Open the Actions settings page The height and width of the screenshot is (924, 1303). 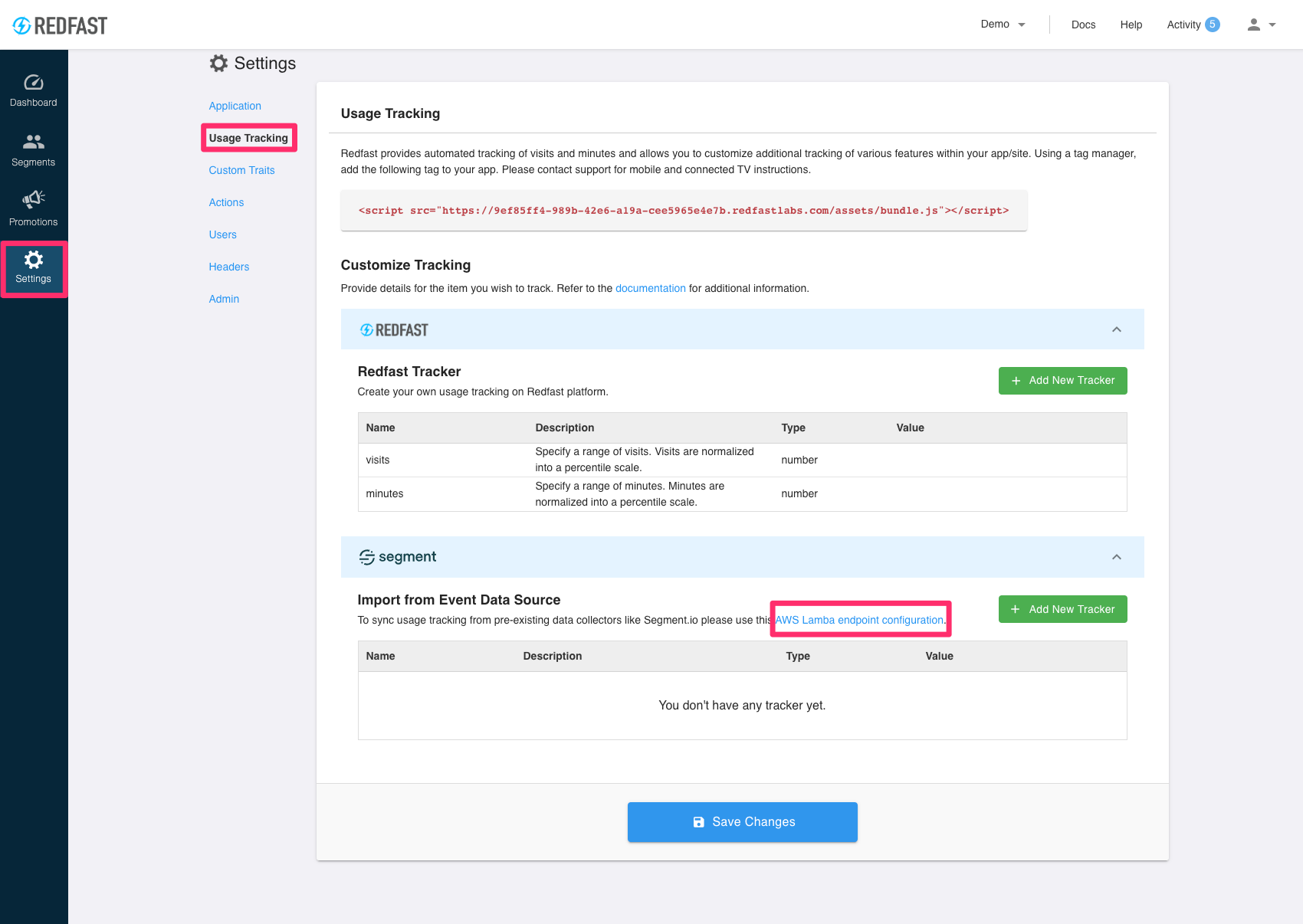[x=226, y=202]
